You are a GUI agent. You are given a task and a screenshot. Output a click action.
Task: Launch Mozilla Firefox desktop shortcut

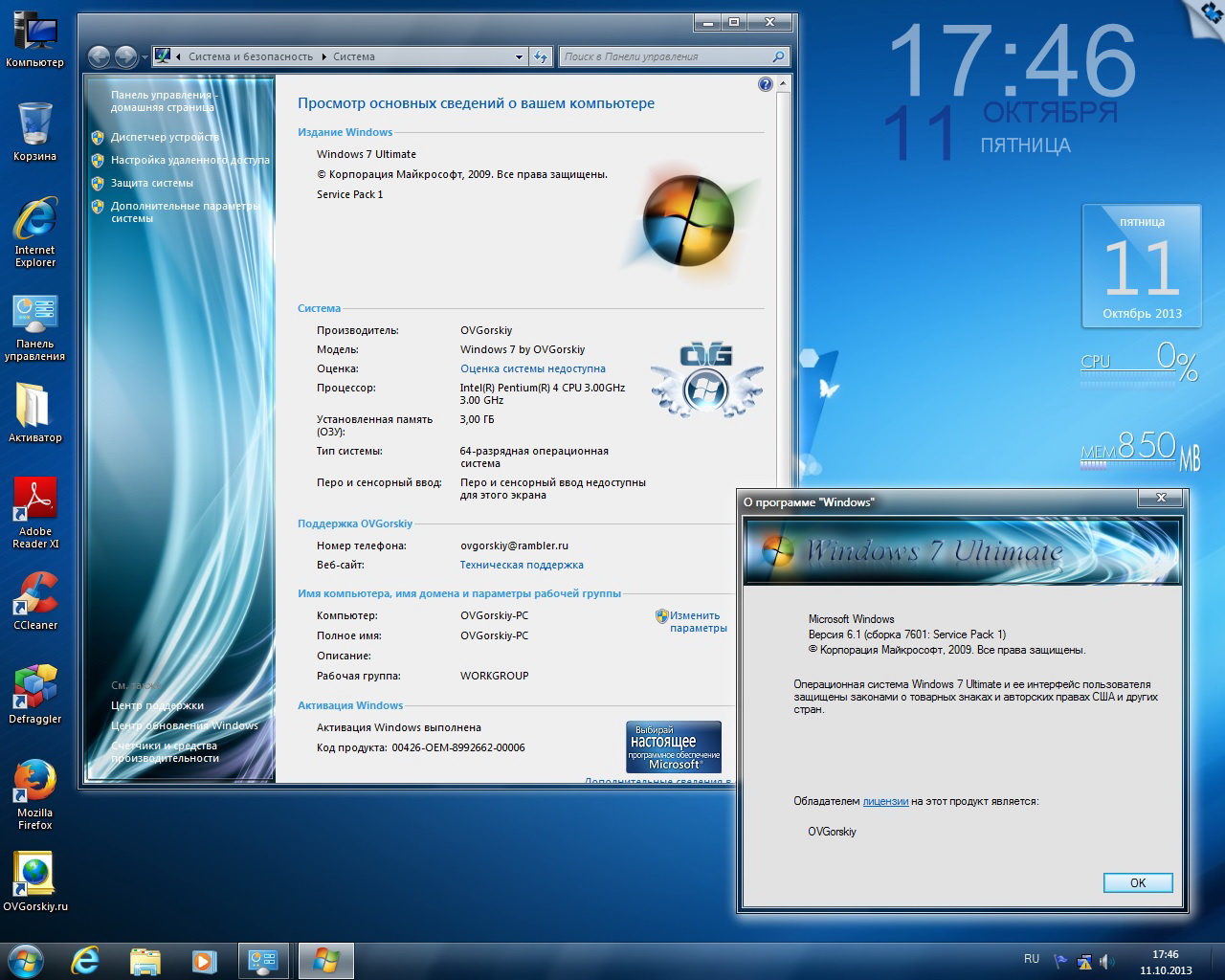[x=34, y=794]
